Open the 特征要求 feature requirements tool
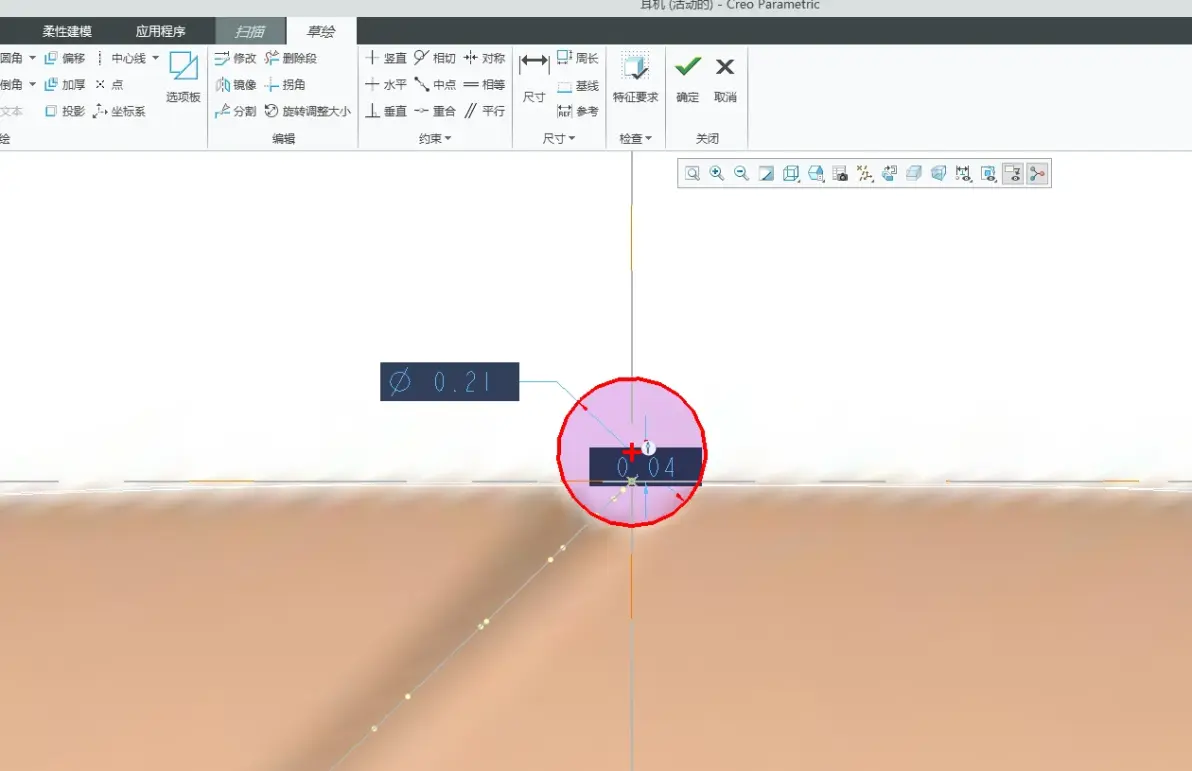The width and height of the screenshot is (1192, 771). click(x=636, y=77)
